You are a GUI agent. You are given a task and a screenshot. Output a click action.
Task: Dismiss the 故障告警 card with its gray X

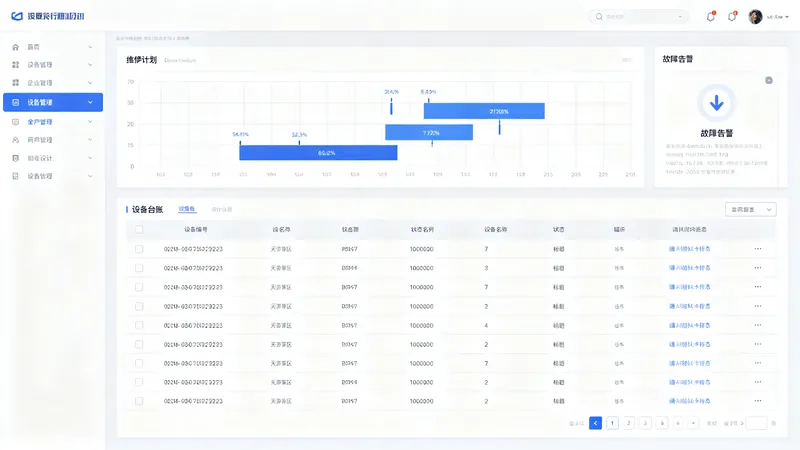click(769, 80)
